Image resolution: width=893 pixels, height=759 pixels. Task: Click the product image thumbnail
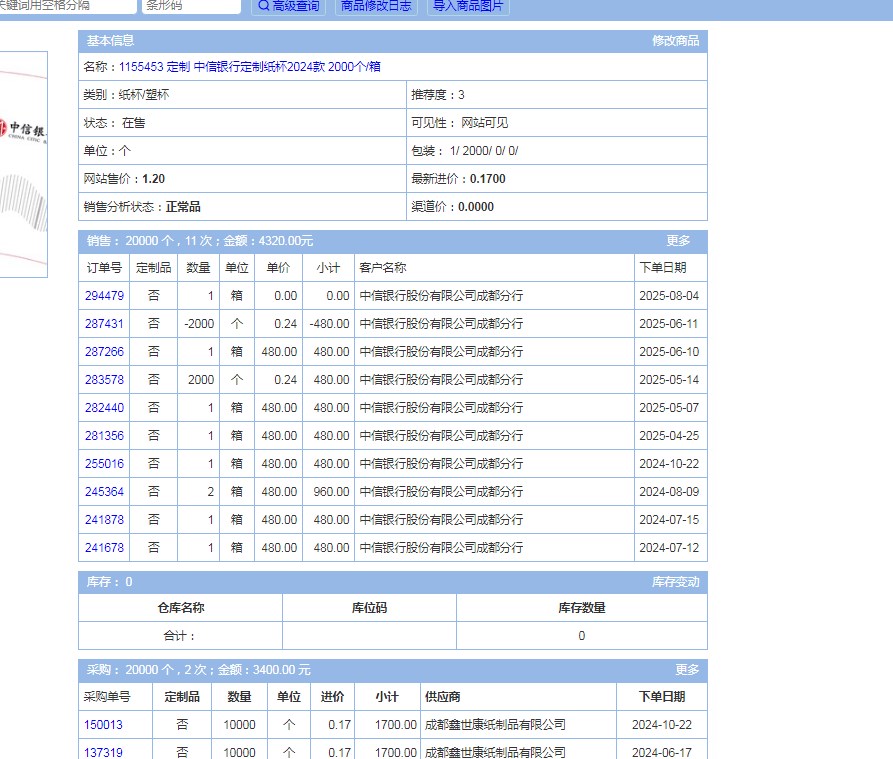(23, 165)
